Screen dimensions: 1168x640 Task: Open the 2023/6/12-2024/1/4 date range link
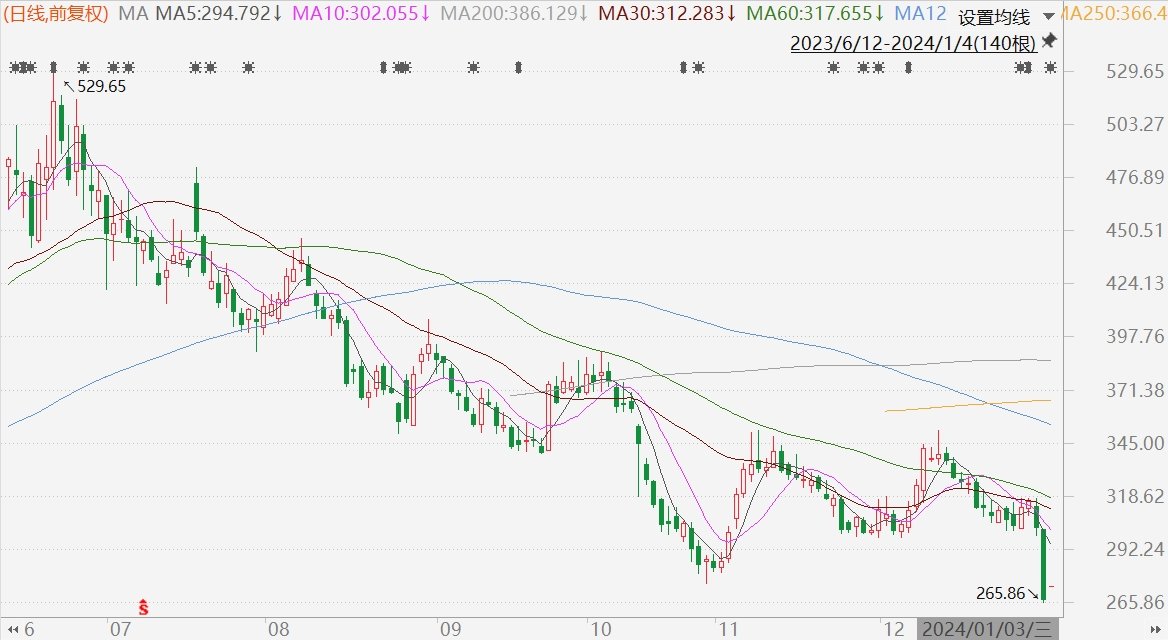[x=911, y=43]
